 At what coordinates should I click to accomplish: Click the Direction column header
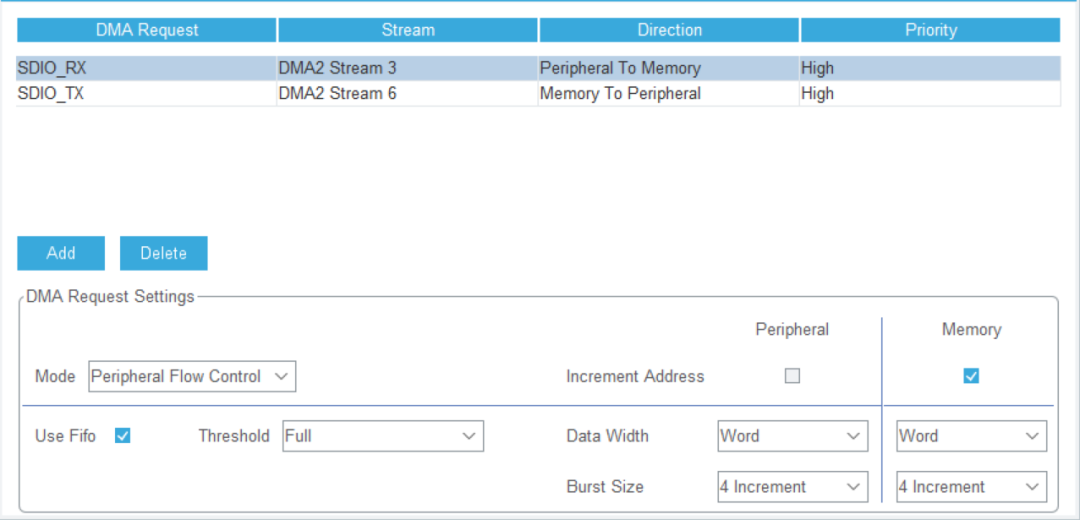click(x=669, y=30)
